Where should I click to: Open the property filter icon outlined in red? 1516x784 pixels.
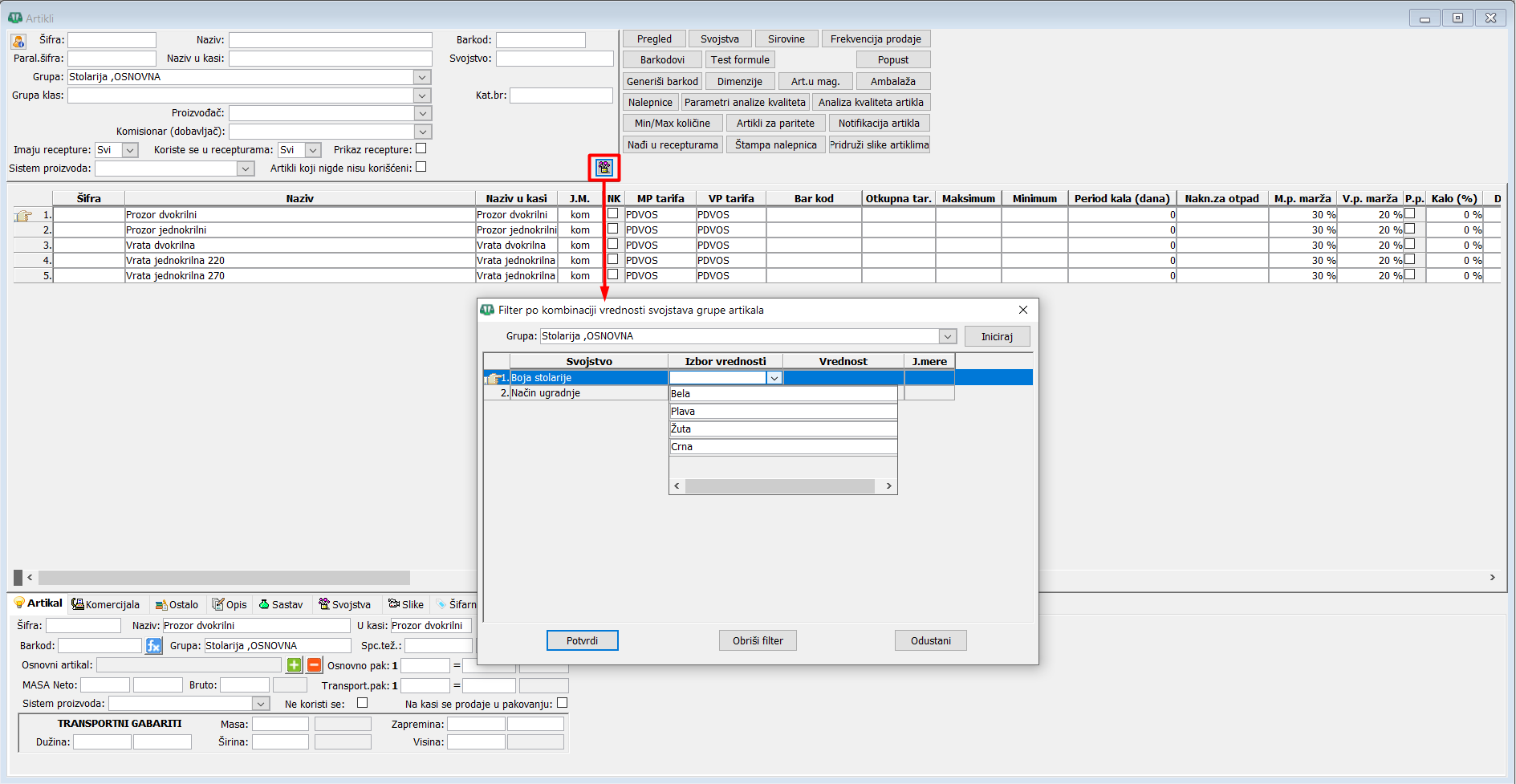point(604,167)
